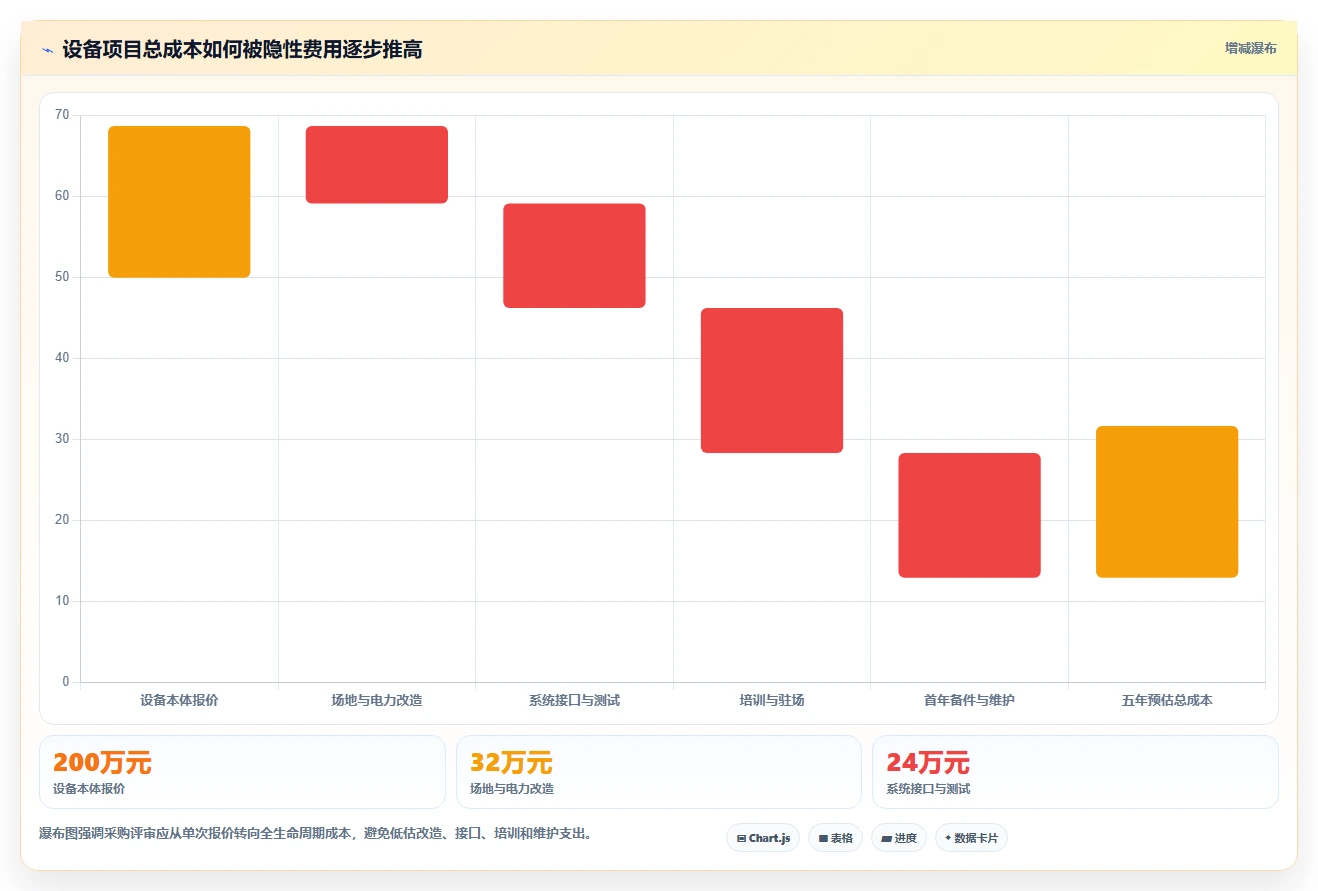Click the chart title 设备项目总成本如何被隐性费用逐步推高
The image size is (1318, 891).
(242, 50)
